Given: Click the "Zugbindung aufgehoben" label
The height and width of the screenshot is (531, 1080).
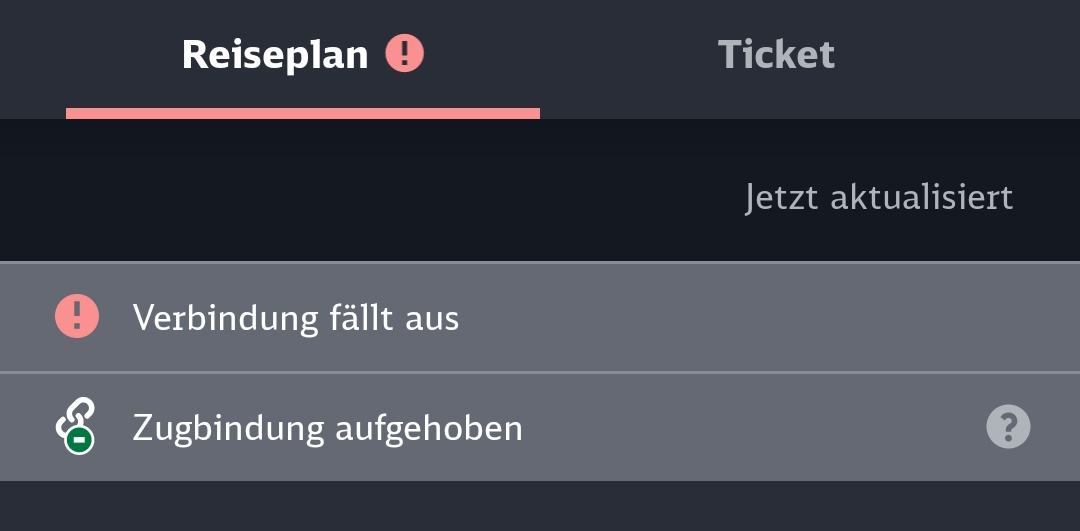Looking at the screenshot, I should click(327, 428).
